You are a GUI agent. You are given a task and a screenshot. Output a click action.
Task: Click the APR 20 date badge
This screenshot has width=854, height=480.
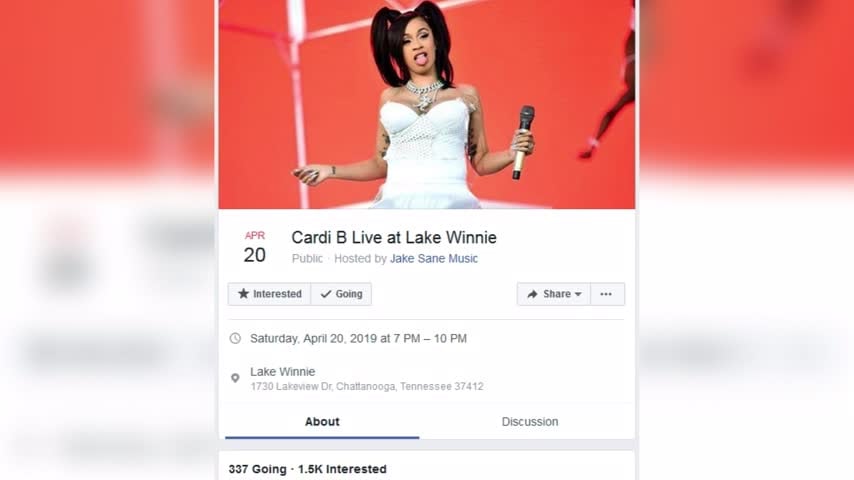click(255, 247)
